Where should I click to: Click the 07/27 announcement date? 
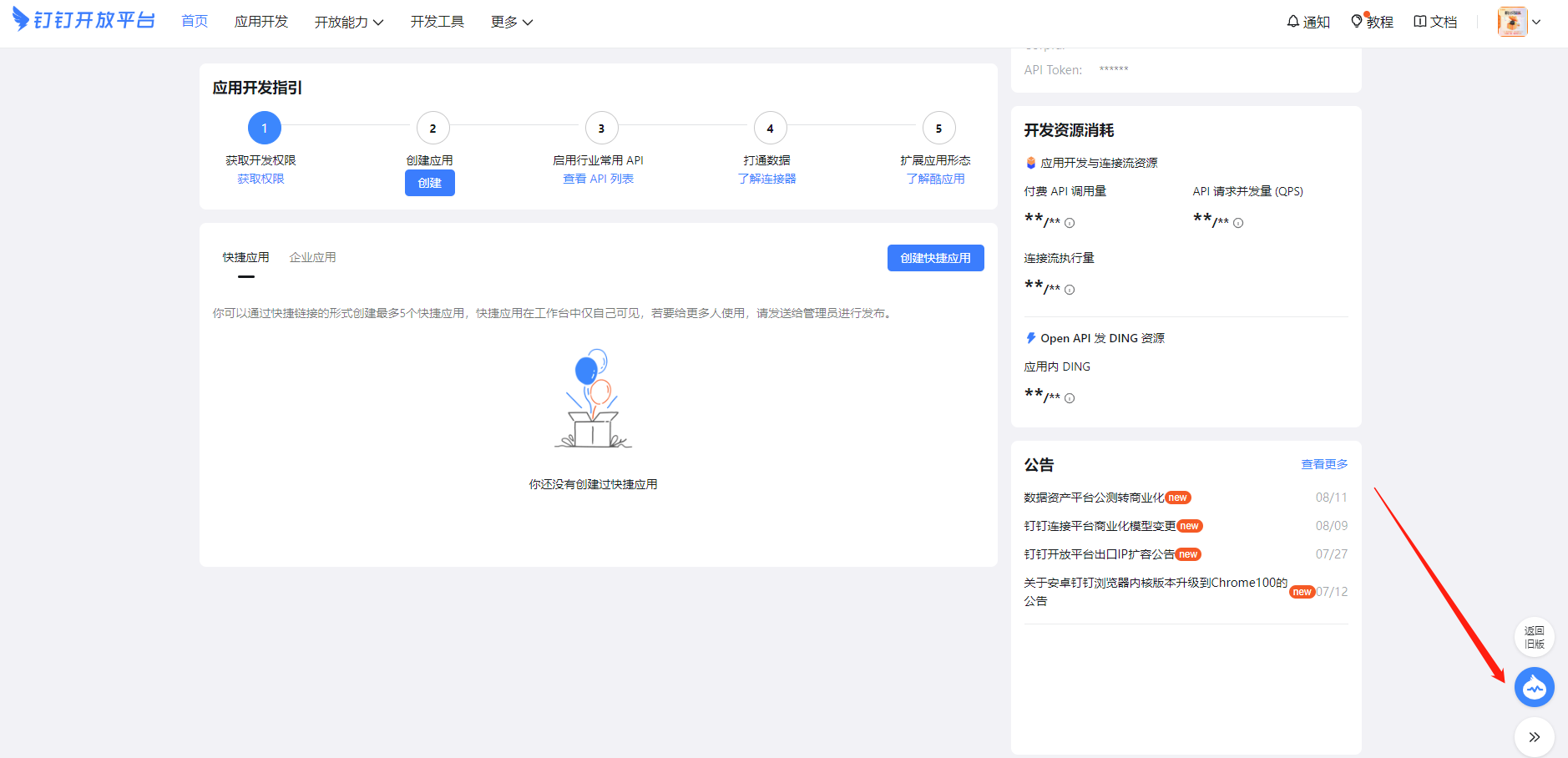coord(1332,554)
